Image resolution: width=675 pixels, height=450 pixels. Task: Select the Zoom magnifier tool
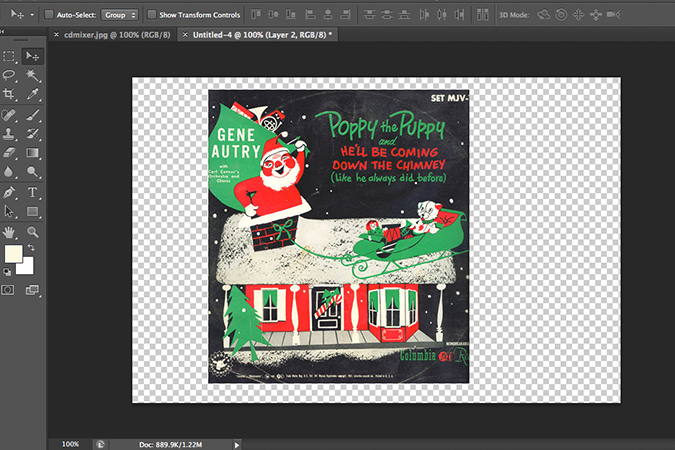33,232
